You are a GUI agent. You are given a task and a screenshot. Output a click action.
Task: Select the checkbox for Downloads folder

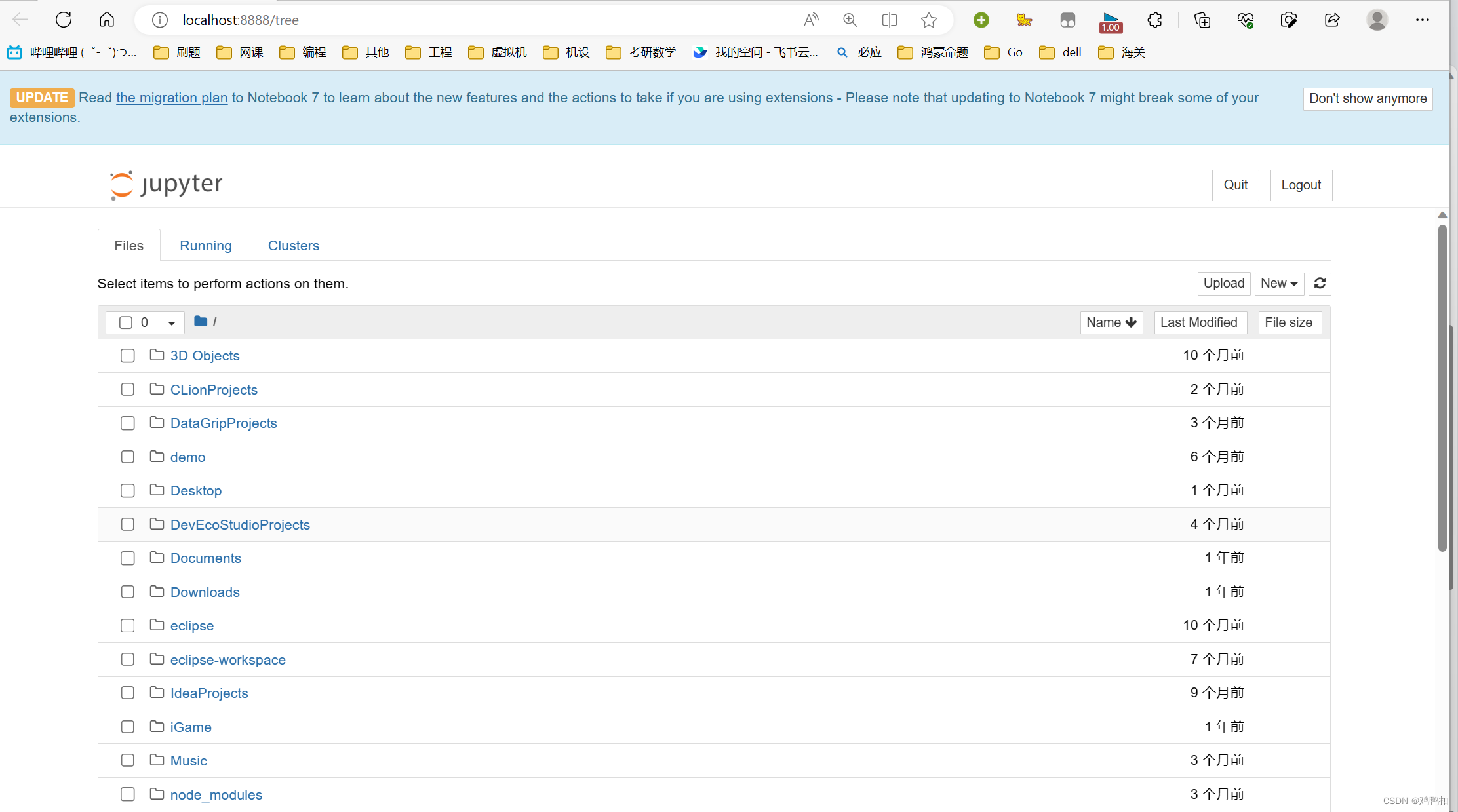click(127, 592)
